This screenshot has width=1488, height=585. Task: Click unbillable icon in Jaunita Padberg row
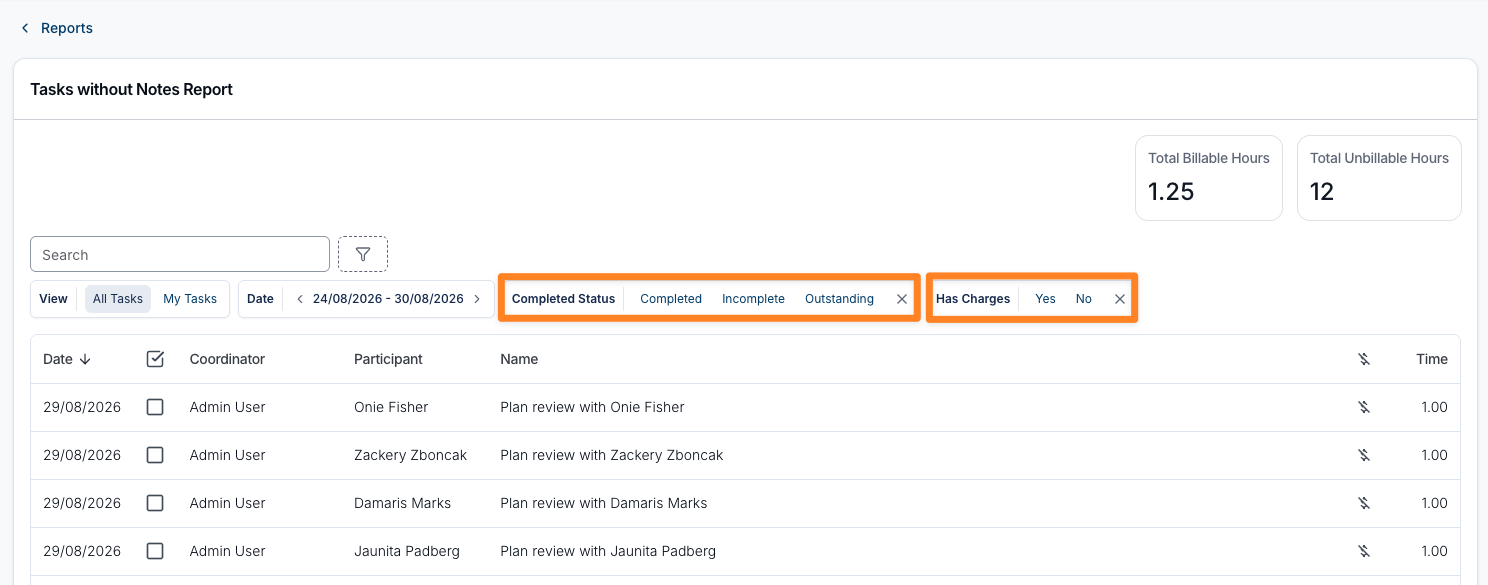pos(1364,551)
